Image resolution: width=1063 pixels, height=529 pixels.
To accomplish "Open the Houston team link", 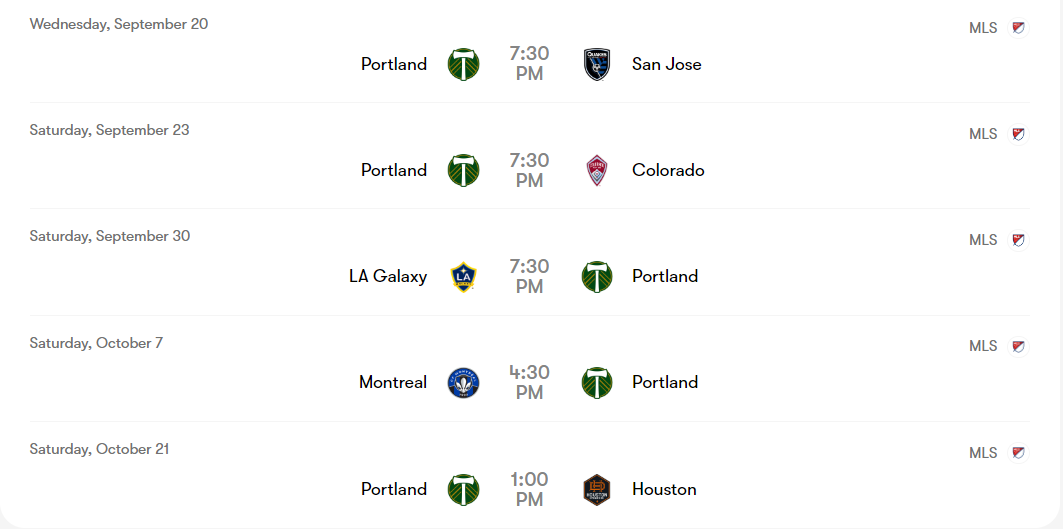I will tap(664, 489).
